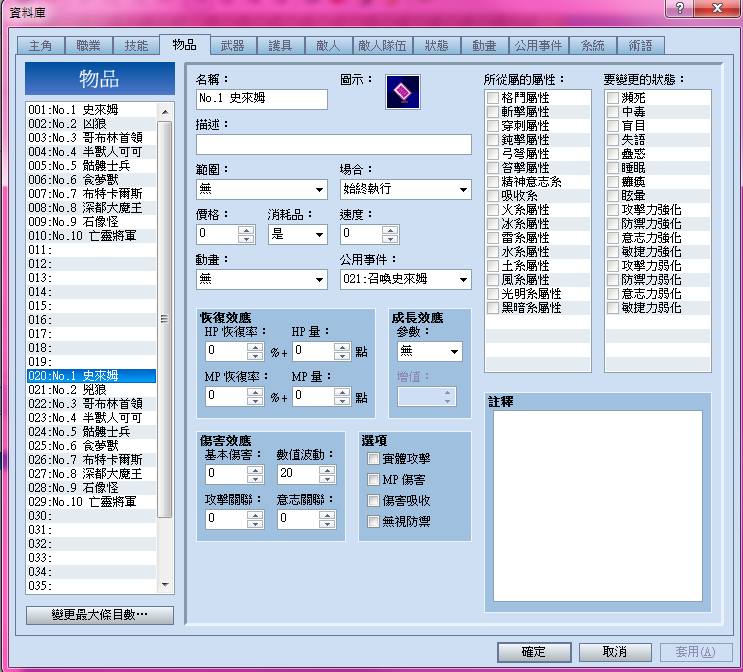Click the item icon image next to 圖示
743x672 pixels.
[x=402, y=92]
